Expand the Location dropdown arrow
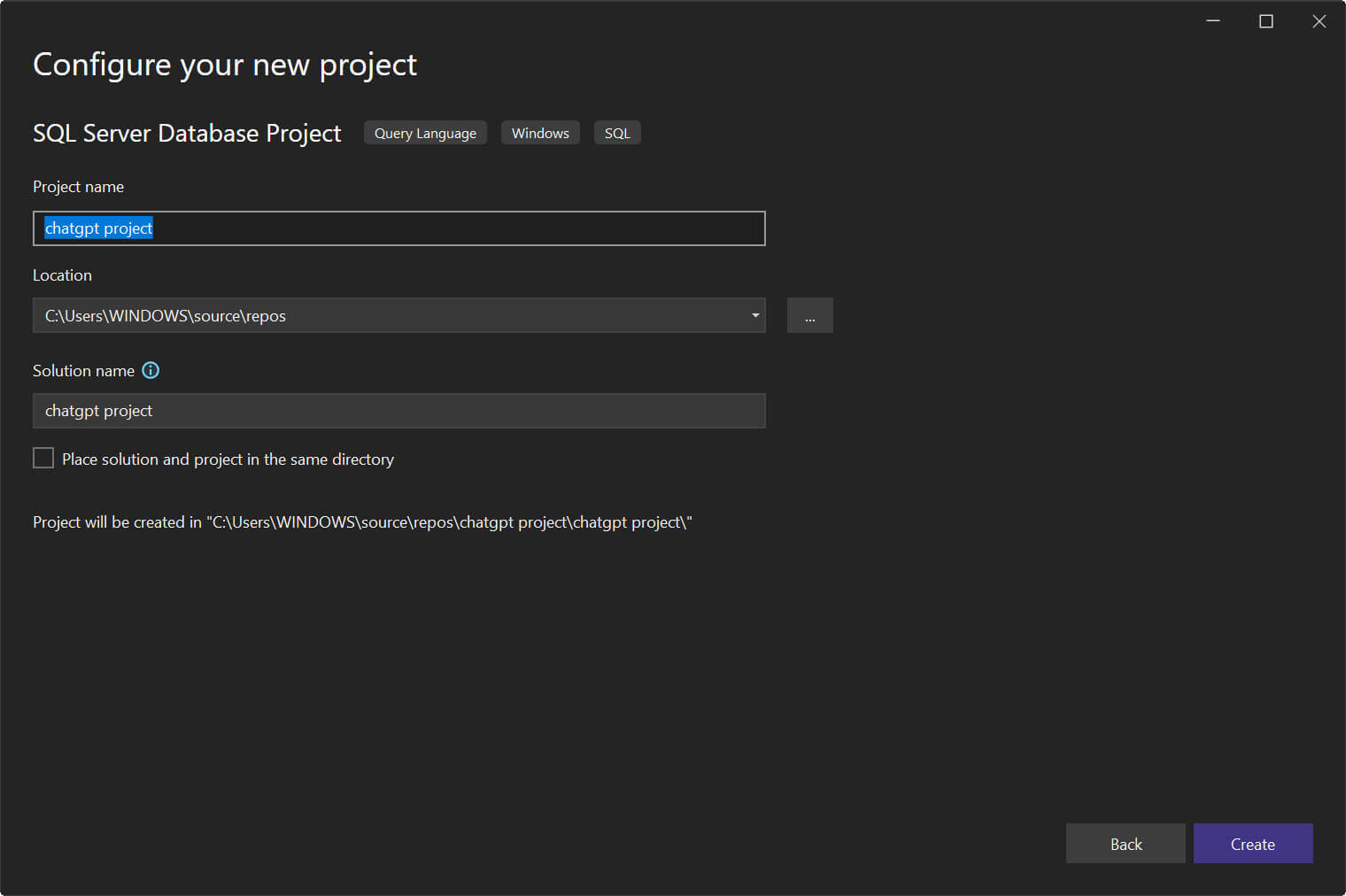The width and height of the screenshot is (1346, 896). coord(754,316)
